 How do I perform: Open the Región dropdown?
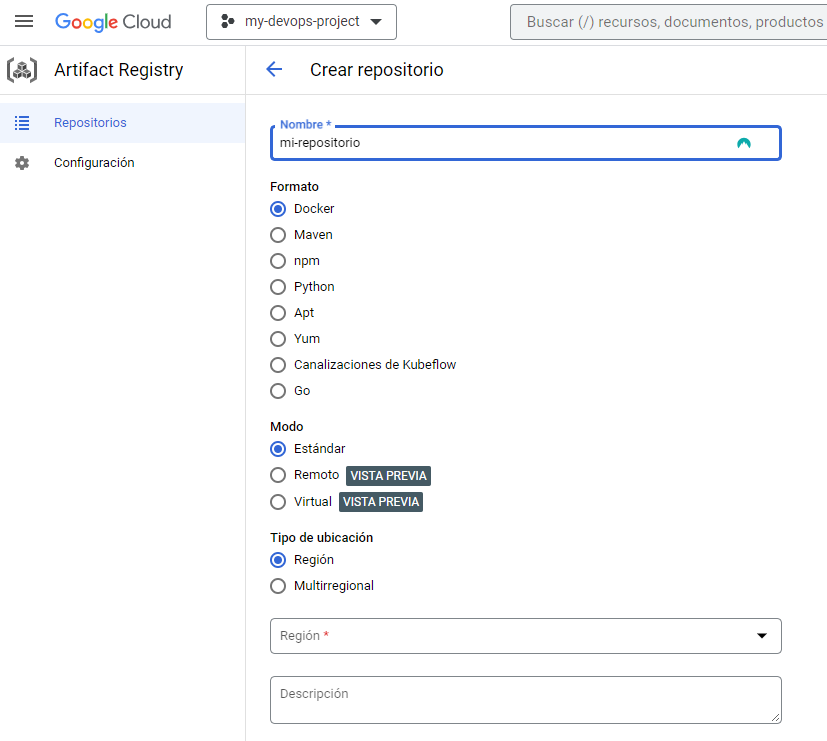tap(526, 636)
